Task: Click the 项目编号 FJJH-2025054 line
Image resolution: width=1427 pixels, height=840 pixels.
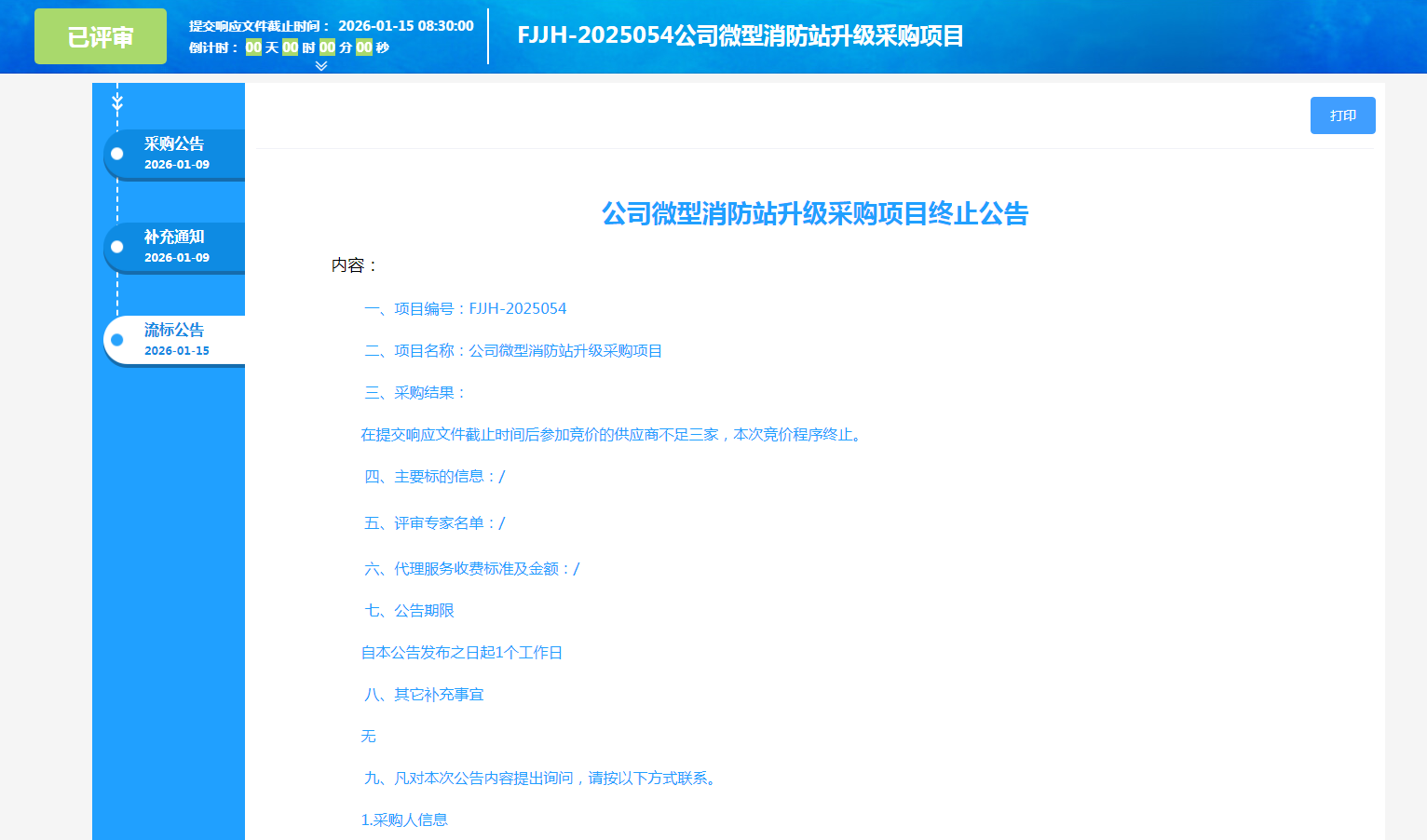Action: [466, 309]
